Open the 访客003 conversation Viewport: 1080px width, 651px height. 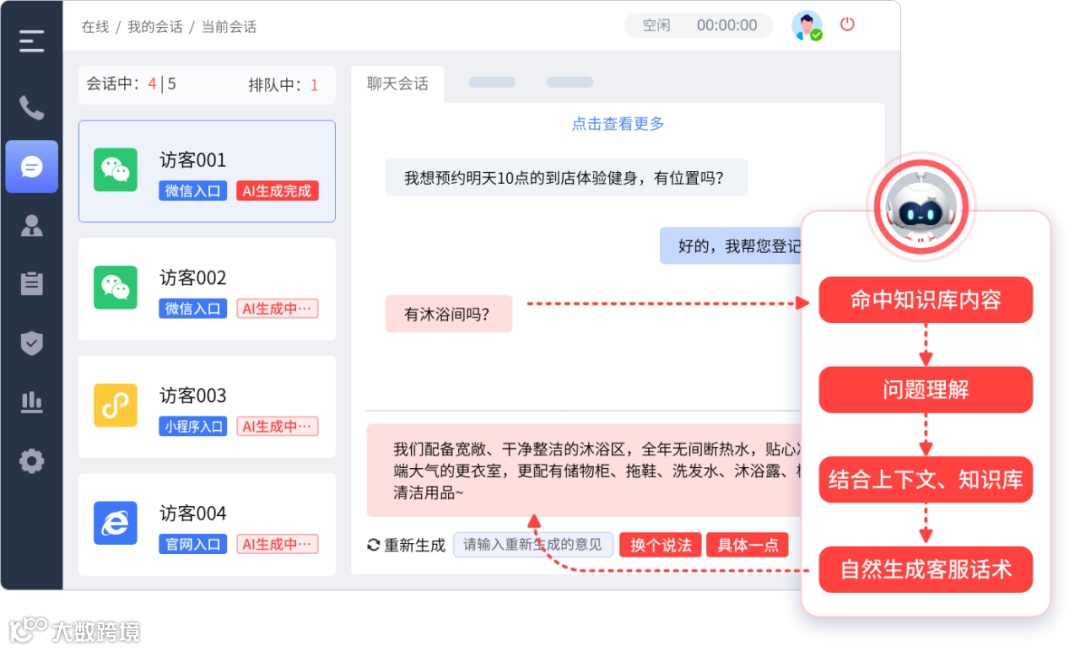point(207,407)
